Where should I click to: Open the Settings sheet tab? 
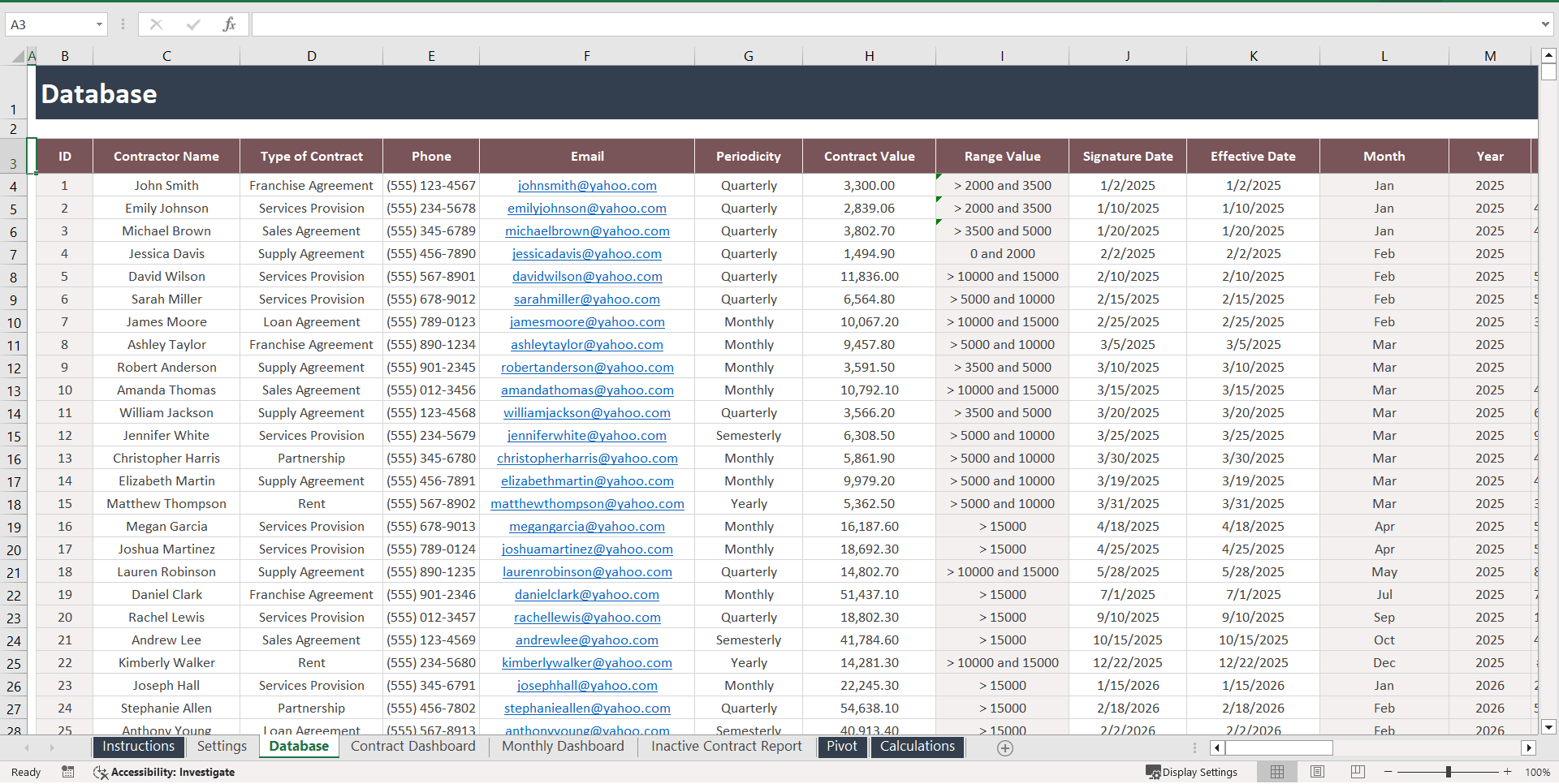click(x=222, y=747)
